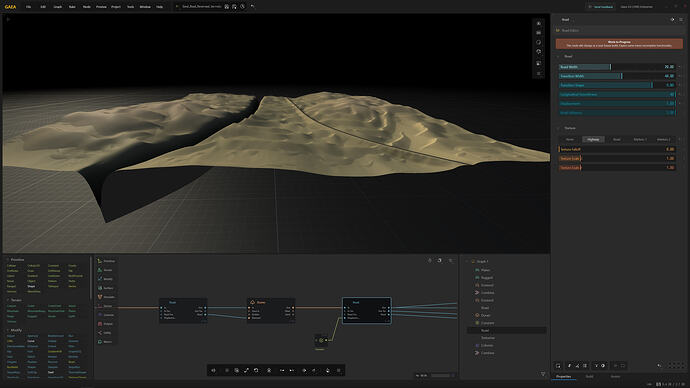Collapse the Graph 1 tree root
Viewport: 690px width, 388px height.
(x=467, y=261)
